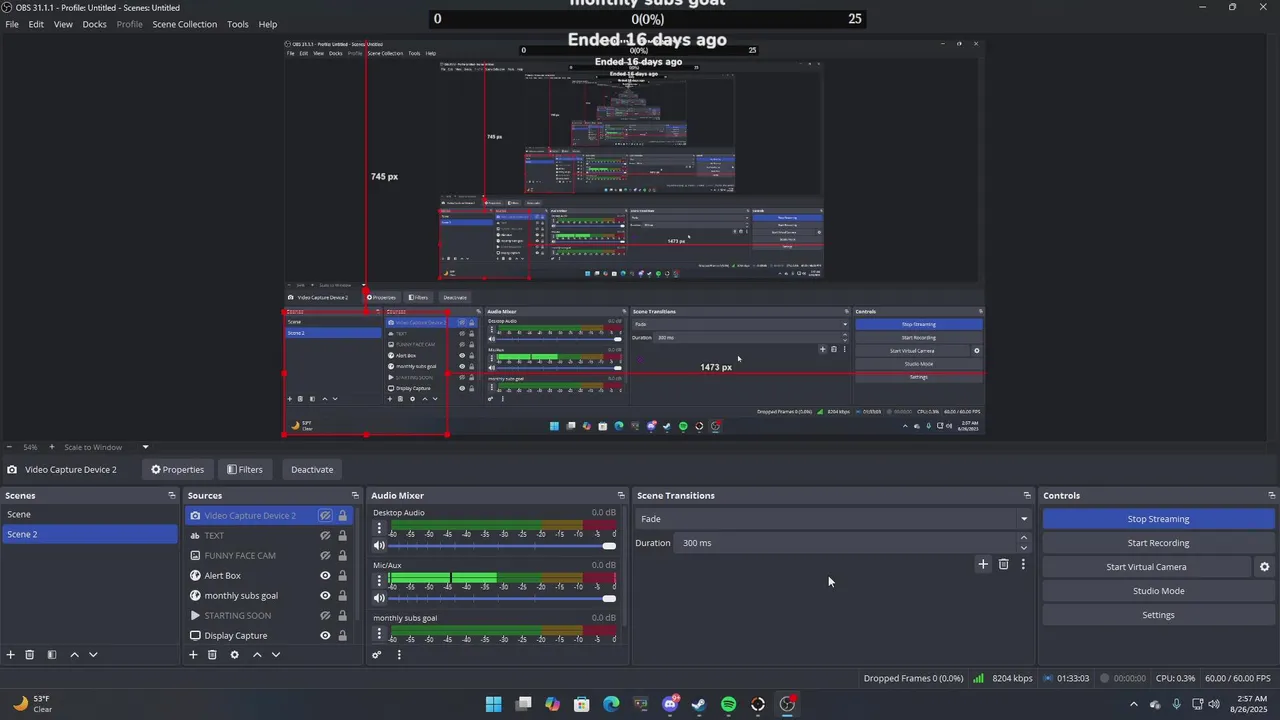The width and height of the screenshot is (1280, 720).
Task: Select the Scene item in Scenes list
Action: pyautogui.click(x=89, y=514)
